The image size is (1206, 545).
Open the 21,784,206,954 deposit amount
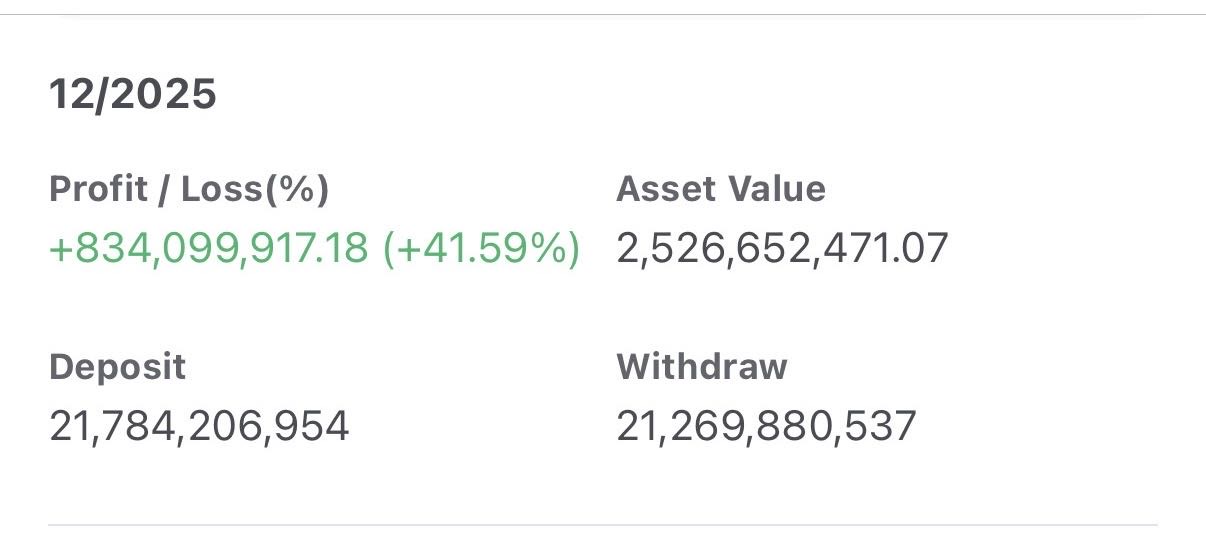(199, 427)
